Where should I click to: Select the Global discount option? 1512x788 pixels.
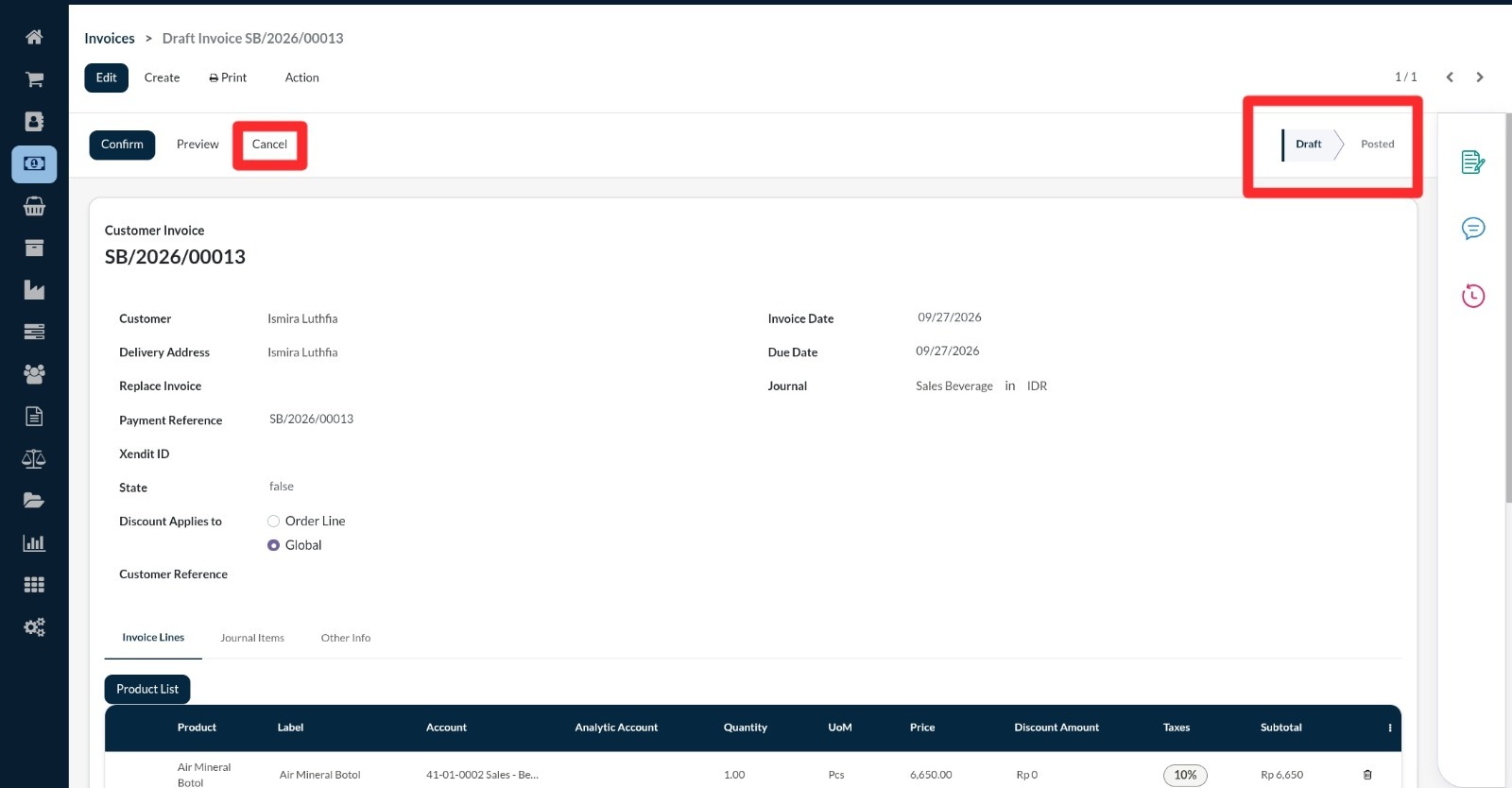[273, 545]
